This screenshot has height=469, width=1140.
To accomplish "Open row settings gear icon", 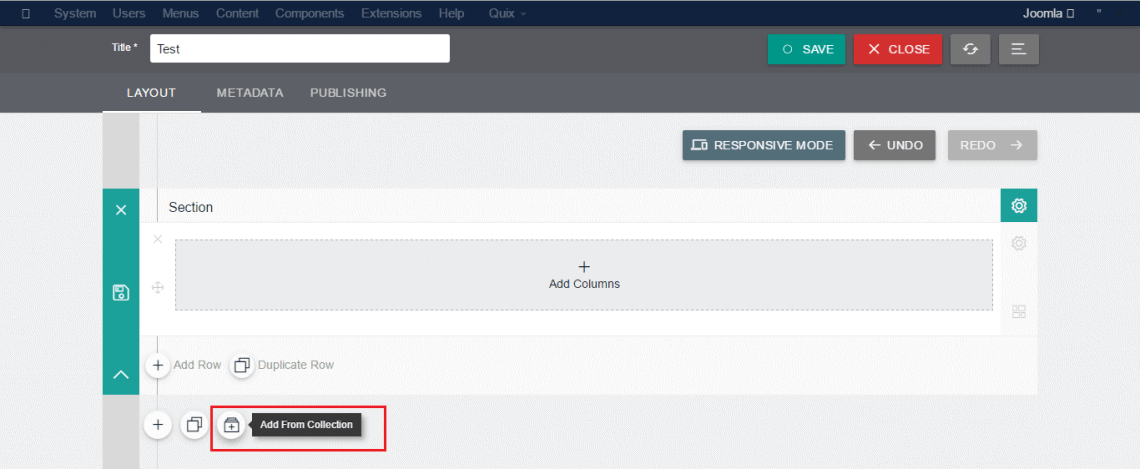I will pyautogui.click(x=1019, y=243).
